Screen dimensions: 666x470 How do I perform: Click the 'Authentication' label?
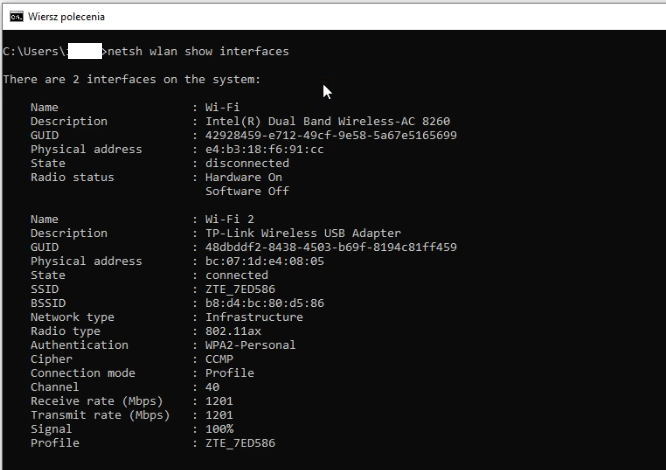click(x=79, y=345)
